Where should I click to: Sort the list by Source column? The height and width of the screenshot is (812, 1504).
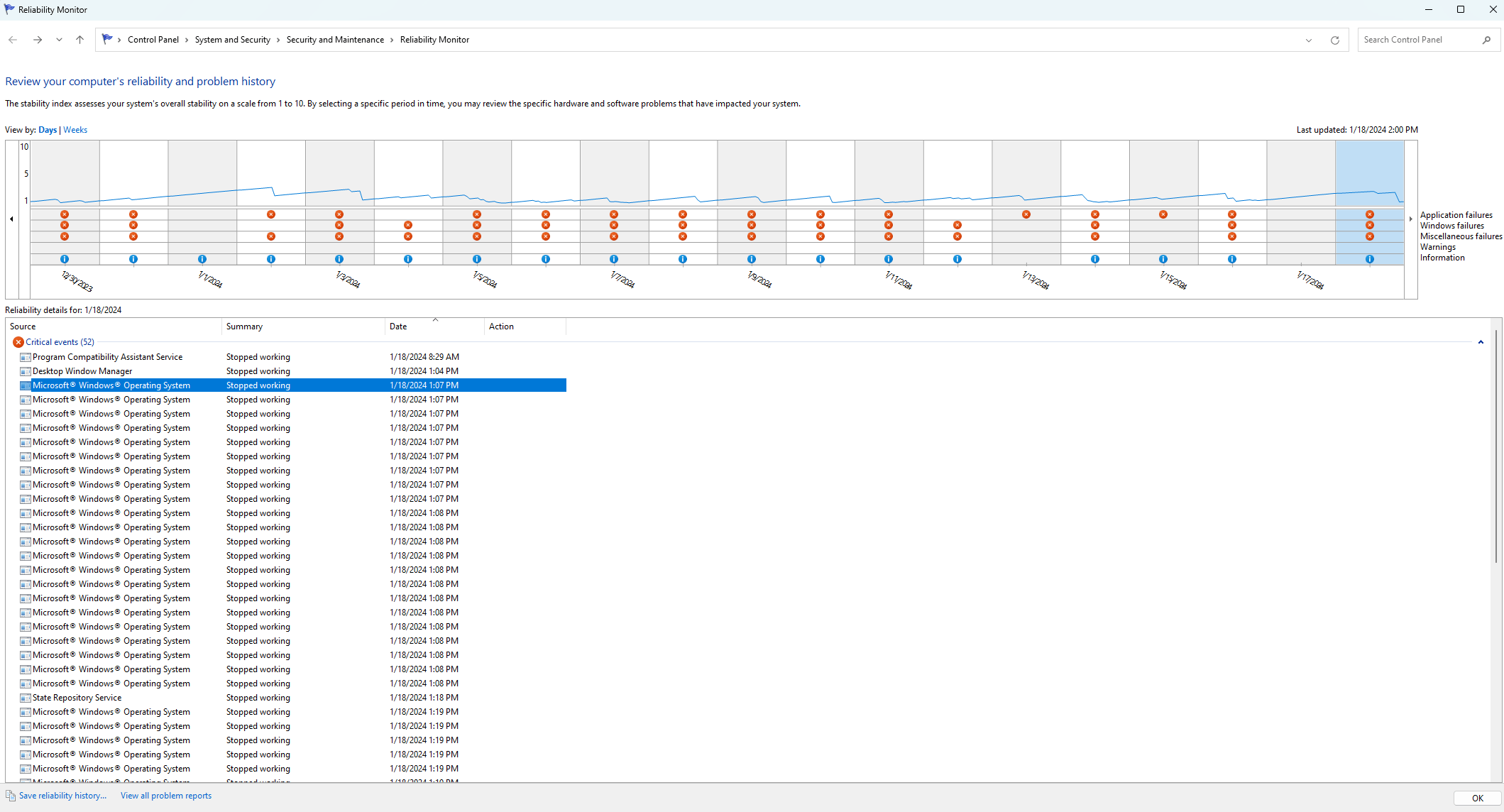[x=114, y=327]
